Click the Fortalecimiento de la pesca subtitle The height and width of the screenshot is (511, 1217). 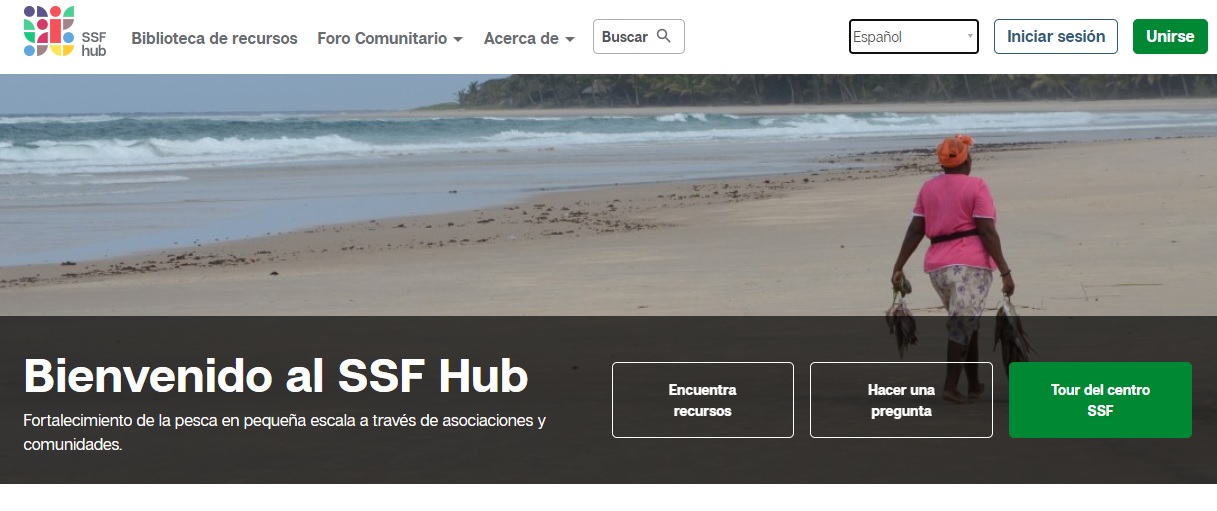click(x=285, y=432)
